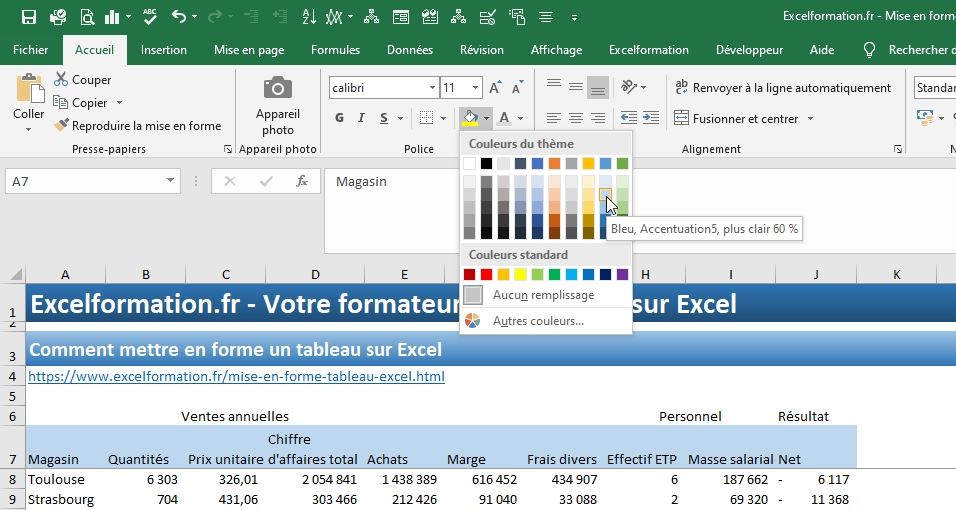Open Presse-papiers dialog launcher
This screenshot has width=956, height=510.
click(x=227, y=149)
